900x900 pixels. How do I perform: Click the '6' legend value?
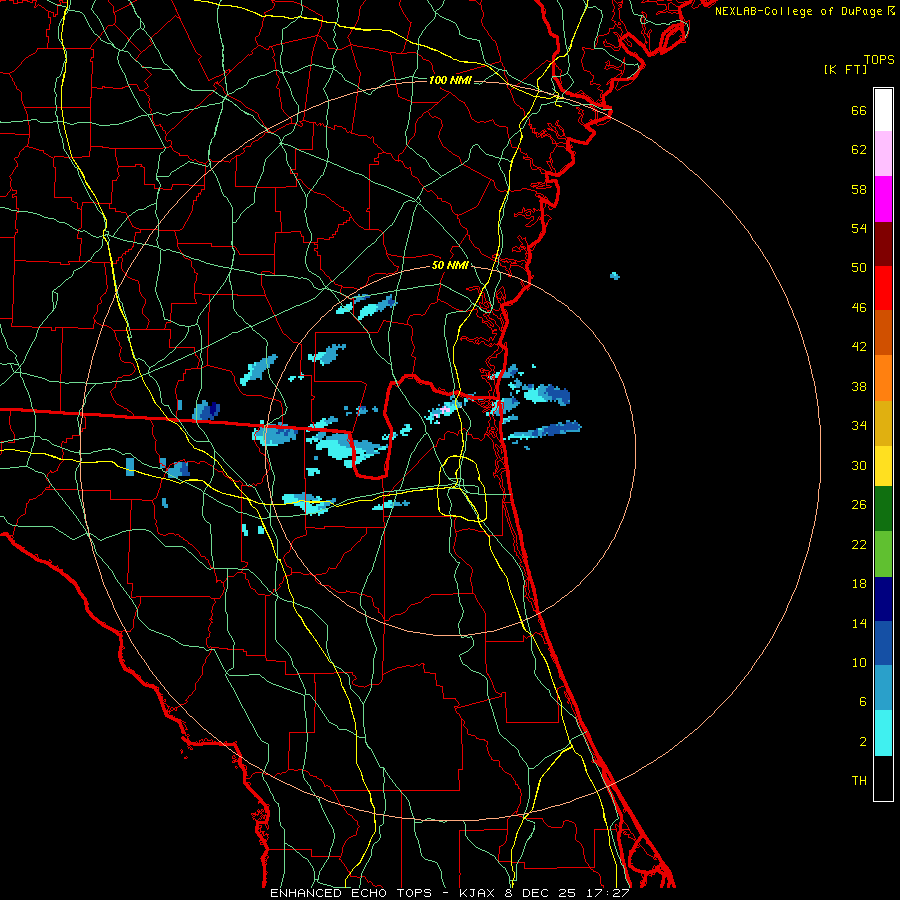coord(863,702)
